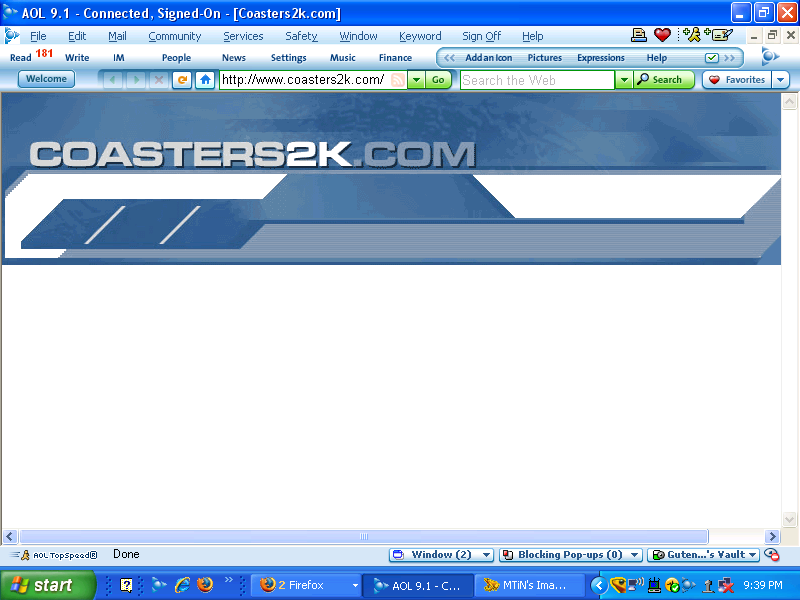Open the dropdown arrow beside Search the Web

[624, 80]
